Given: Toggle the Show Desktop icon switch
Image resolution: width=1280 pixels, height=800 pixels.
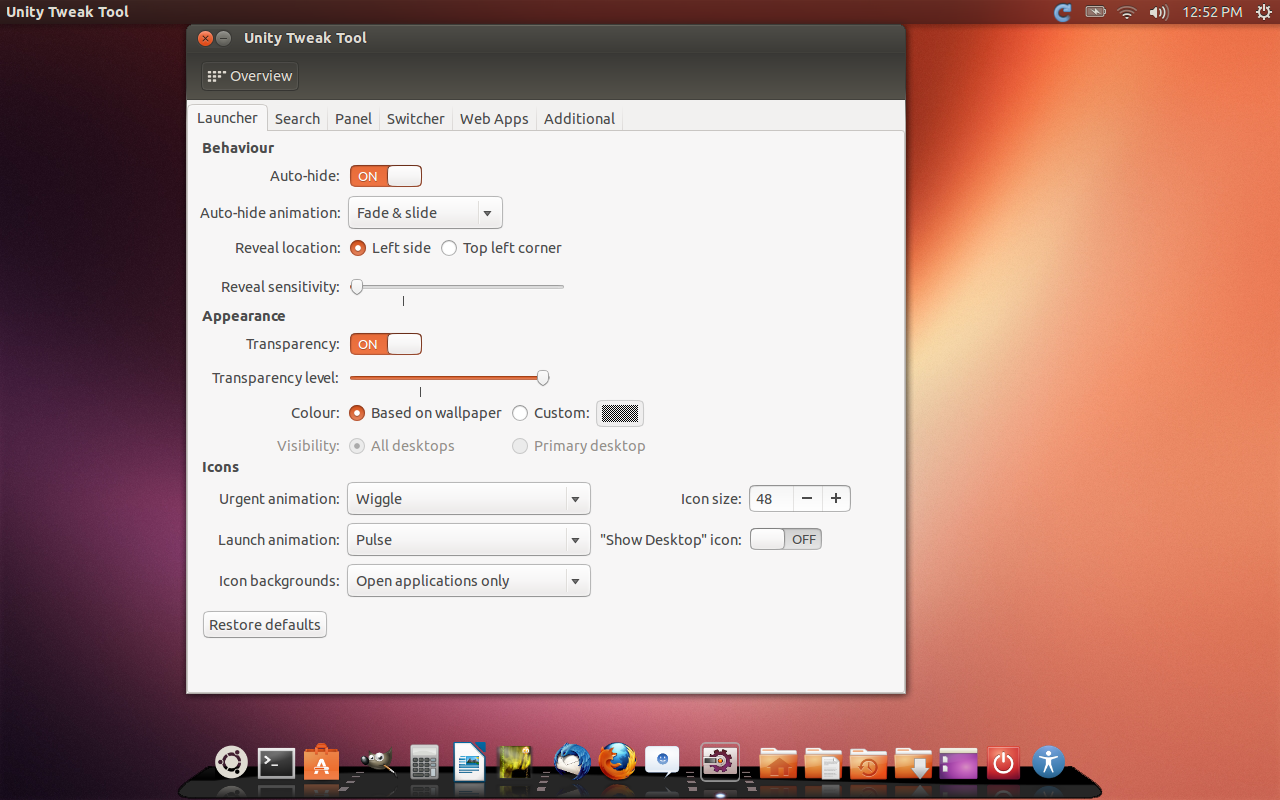Looking at the screenshot, I should 785,539.
